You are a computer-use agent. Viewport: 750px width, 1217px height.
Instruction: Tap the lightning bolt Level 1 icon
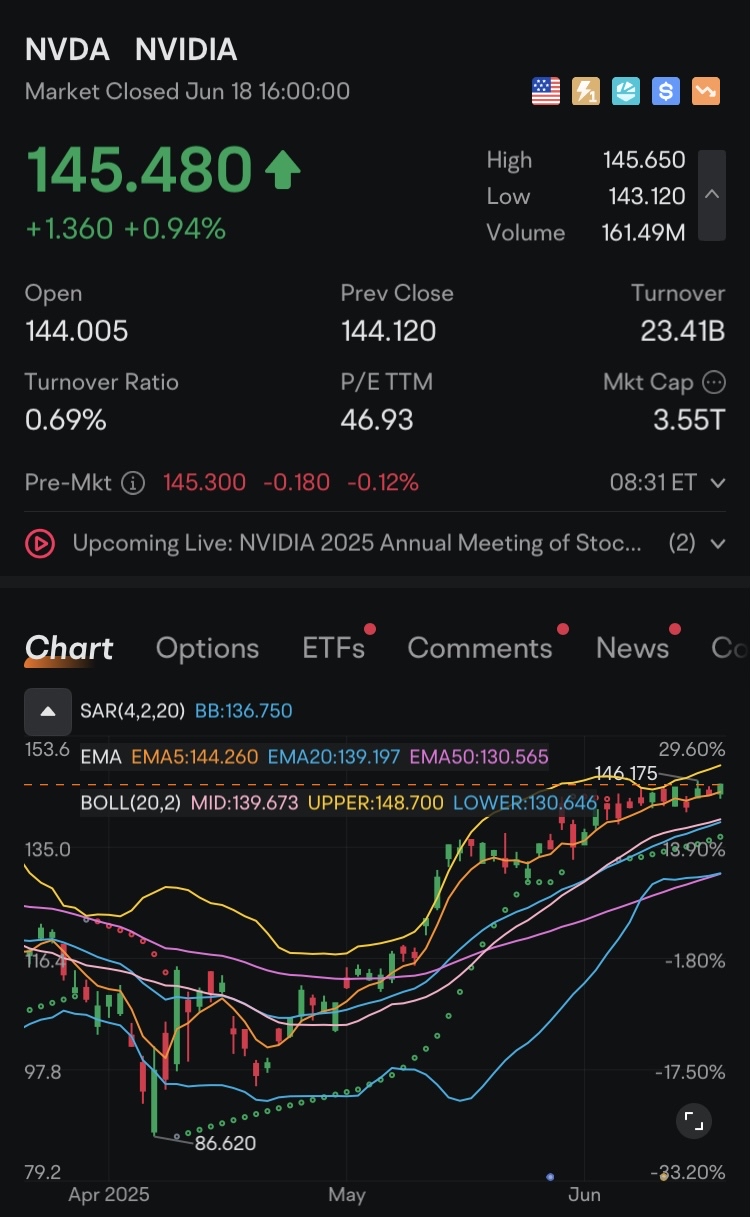[x=586, y=92]
